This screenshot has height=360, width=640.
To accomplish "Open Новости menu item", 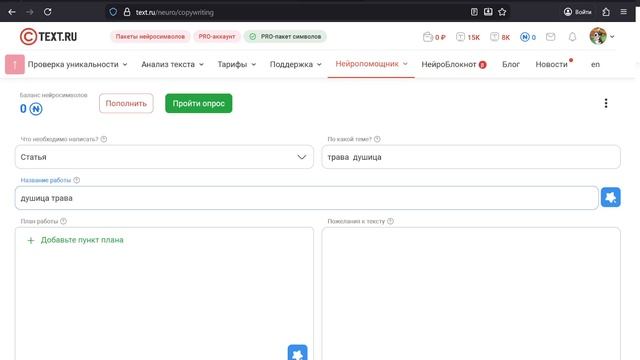I will point(552,64).
